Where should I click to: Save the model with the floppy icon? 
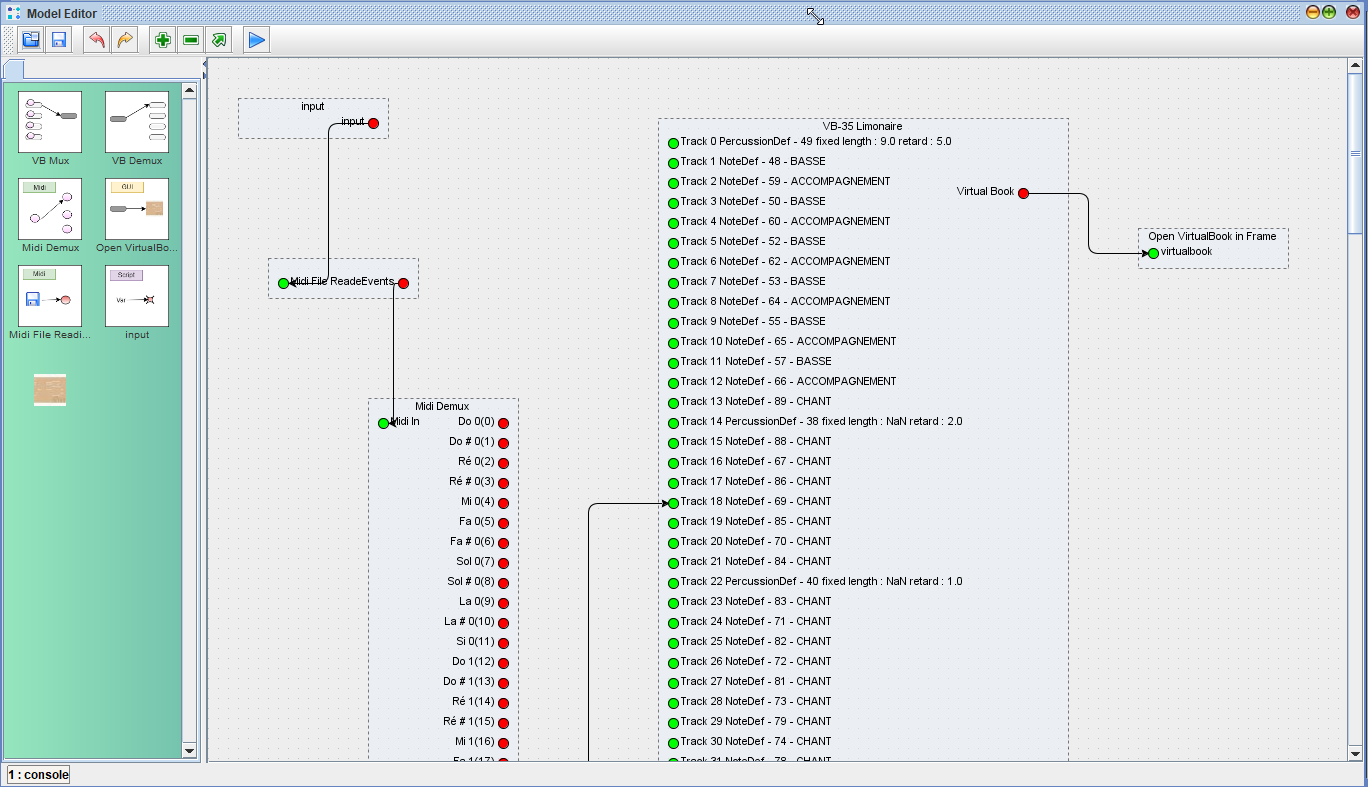(x=59, y=40)
